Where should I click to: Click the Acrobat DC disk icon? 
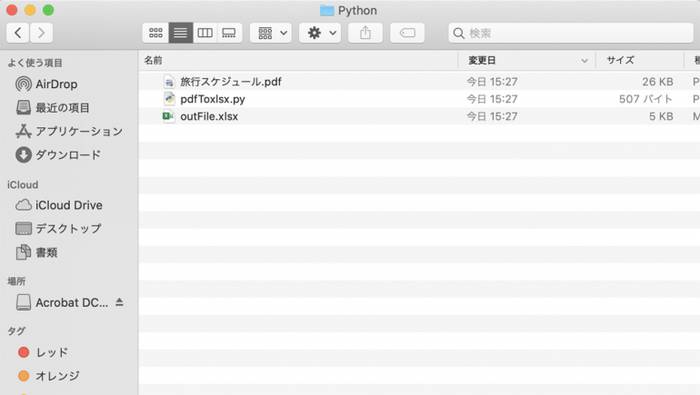pyautogui.click(x=23, y=303)
